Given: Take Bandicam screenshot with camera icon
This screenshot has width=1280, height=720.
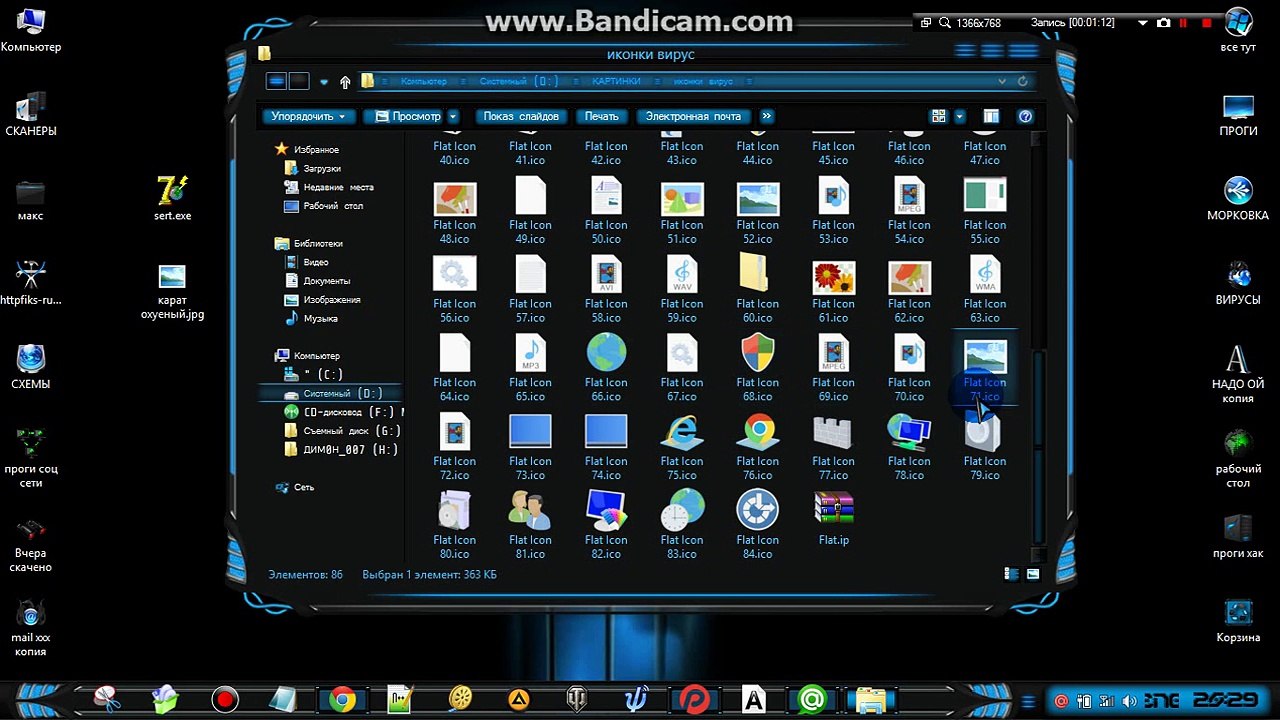Looking at the screenshot, I should pos(1163,22).
